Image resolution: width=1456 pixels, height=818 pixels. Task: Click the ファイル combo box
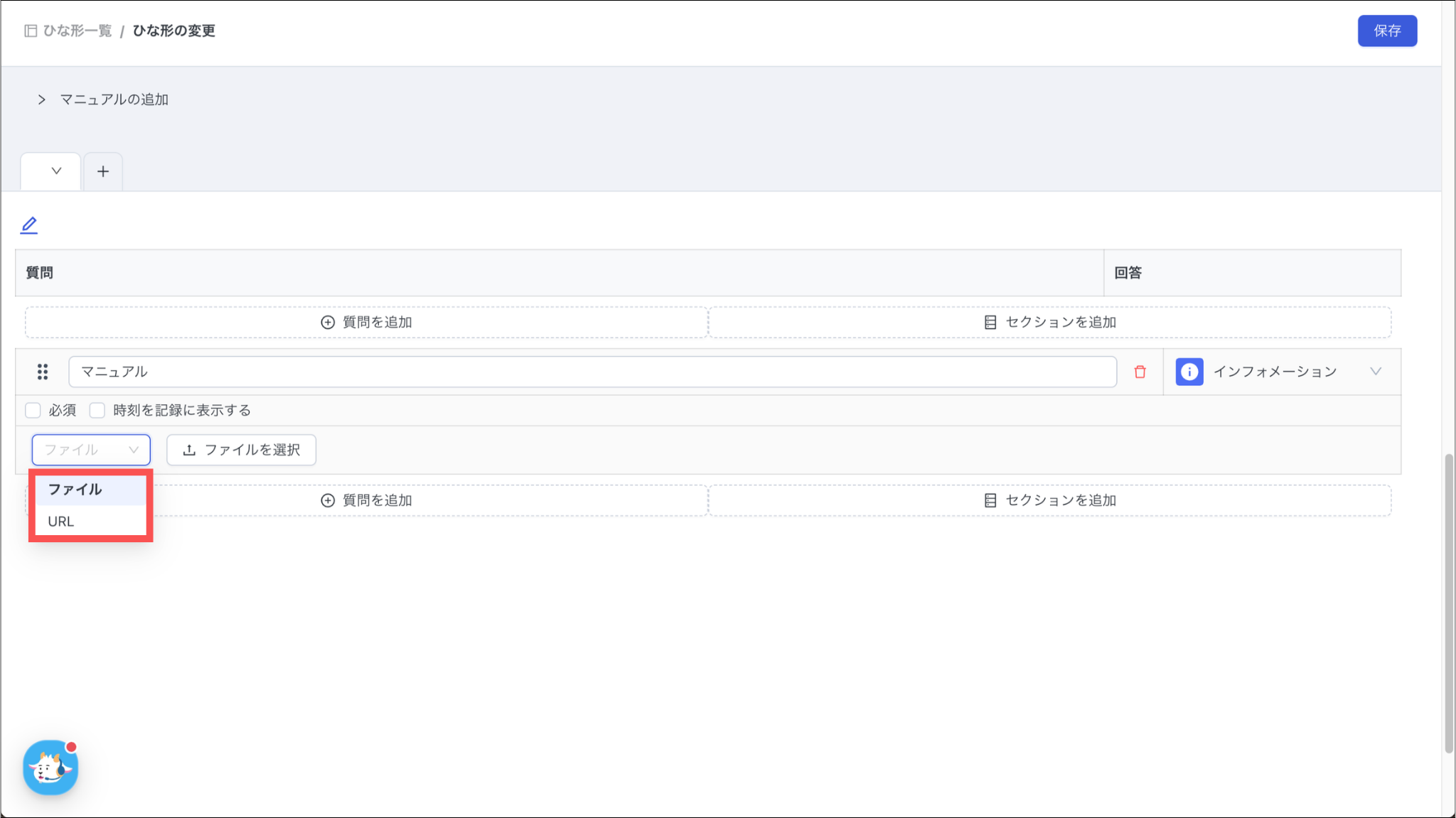pos(91,450)
